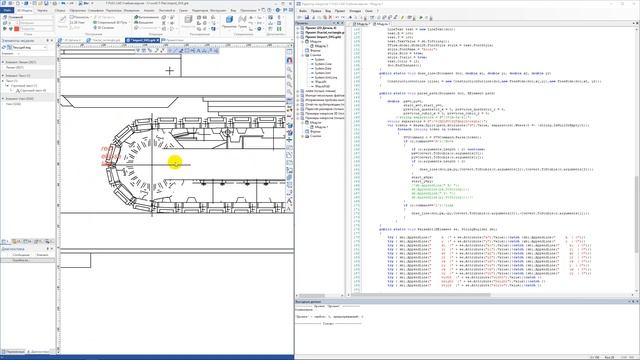The width and height of the screenshot is (640, 360).
Task: Select the Строчный текст leaf with A icon
Action: [31, 90]
